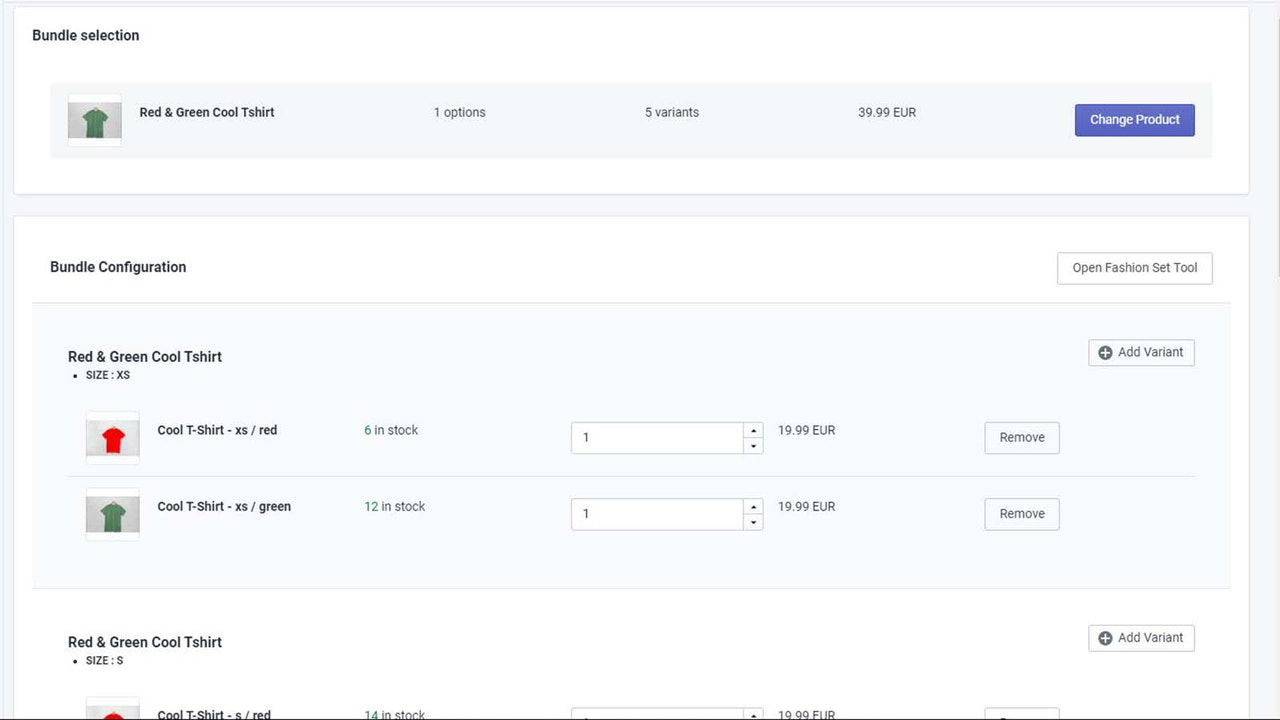Select the quantity input for the xs/green variant
The image size is (1280, 720).
655,513
